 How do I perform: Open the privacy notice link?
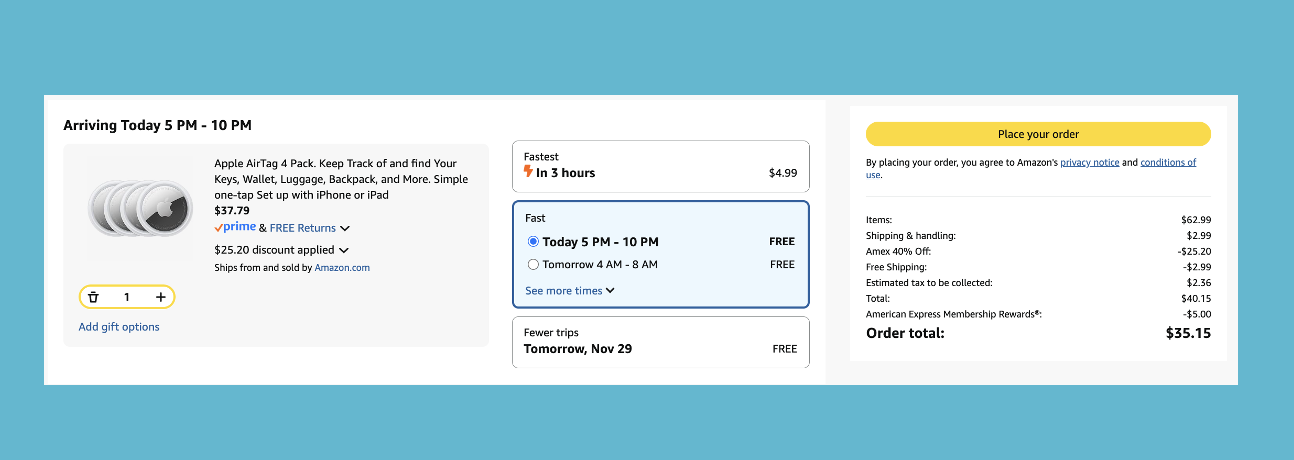coord(1090,162)
